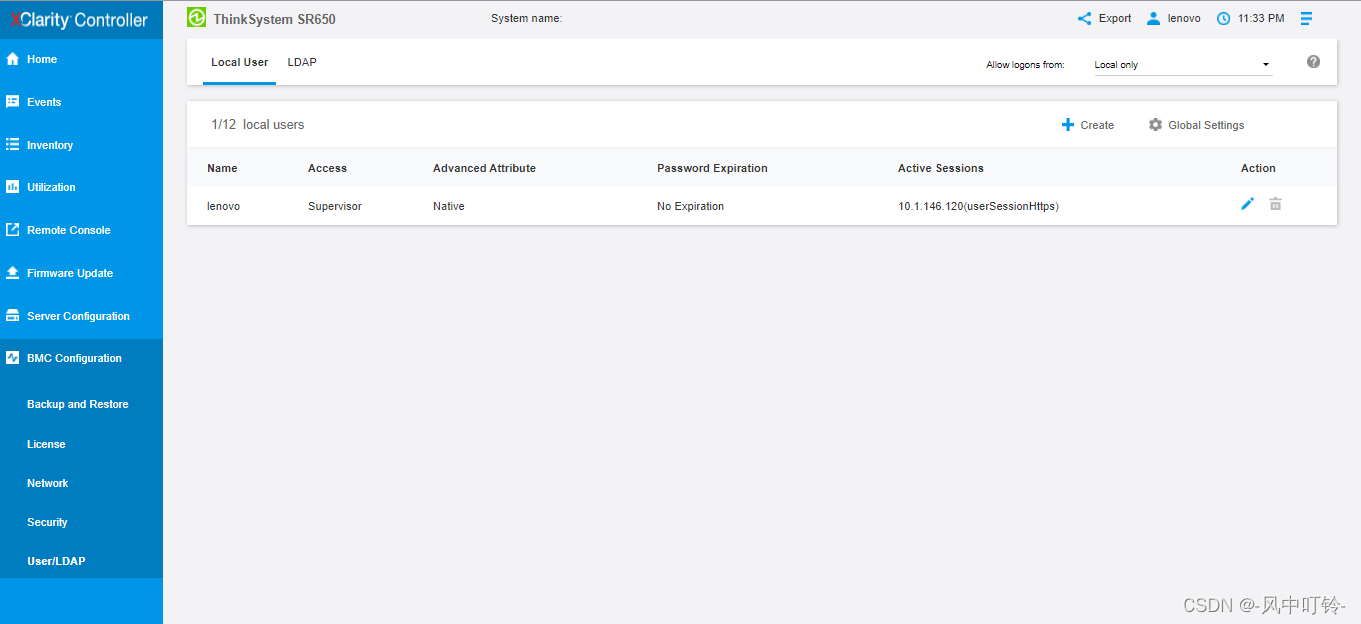
Task: Open the License submenu item
Action: [46, 444]
